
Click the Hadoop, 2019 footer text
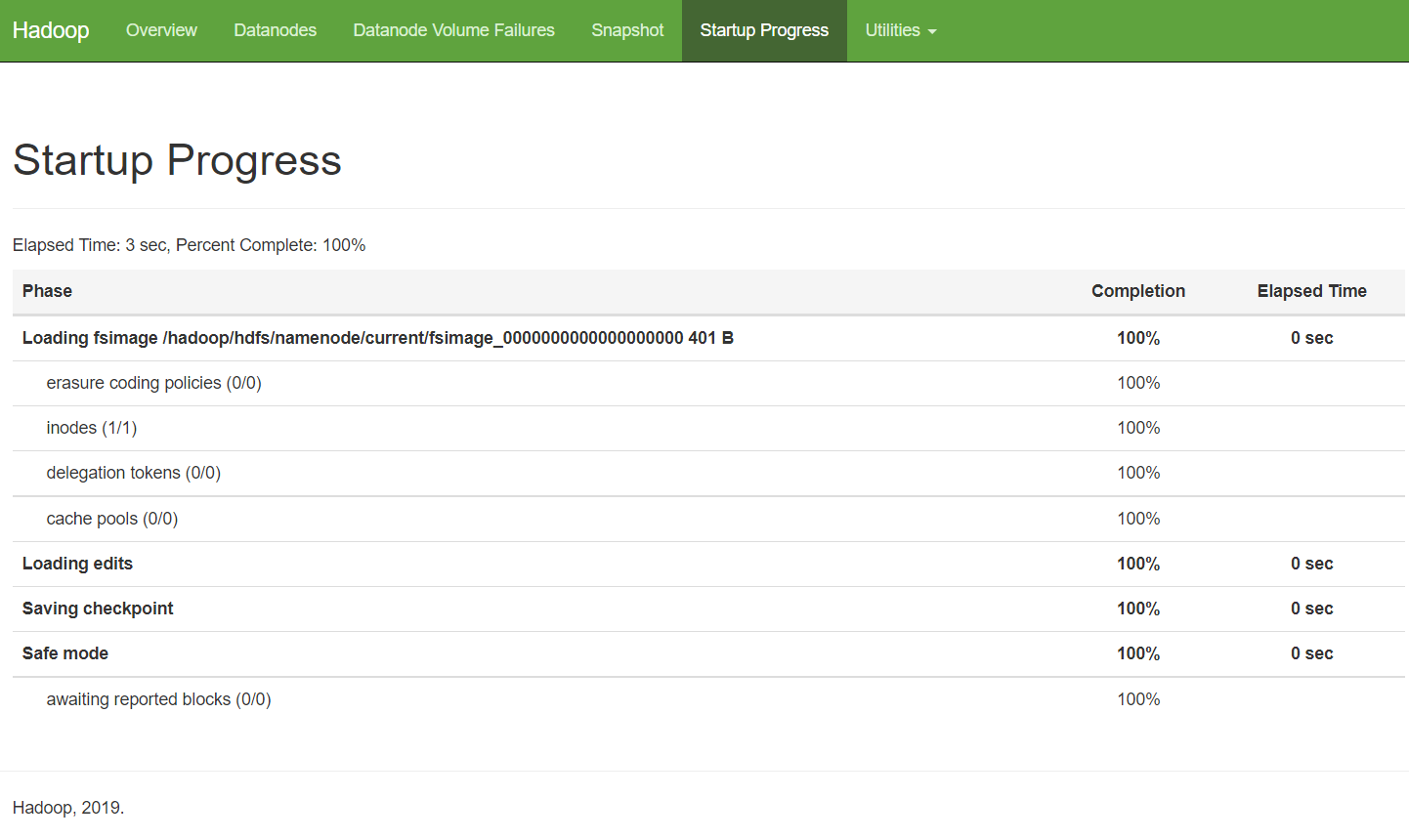click(x=67, y=808)
